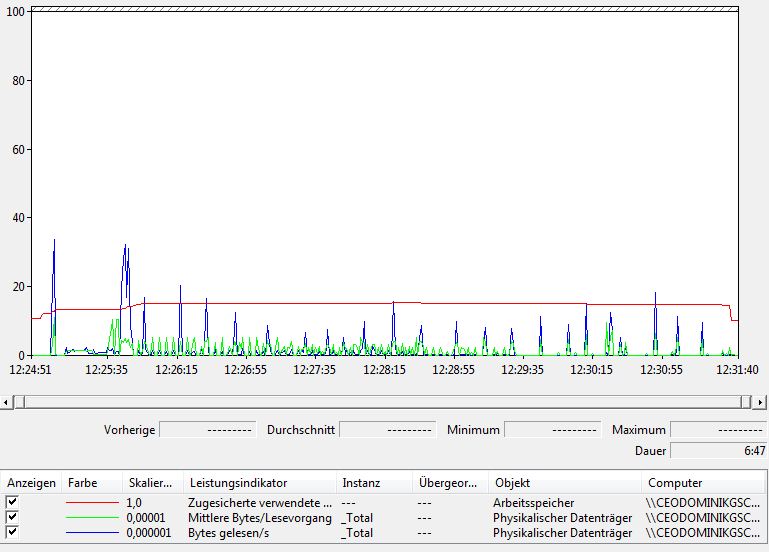Image resolution: width=769 pixels, height=552 pixels.
Task: Click the scale value 1,0
Action: point(134,502)
